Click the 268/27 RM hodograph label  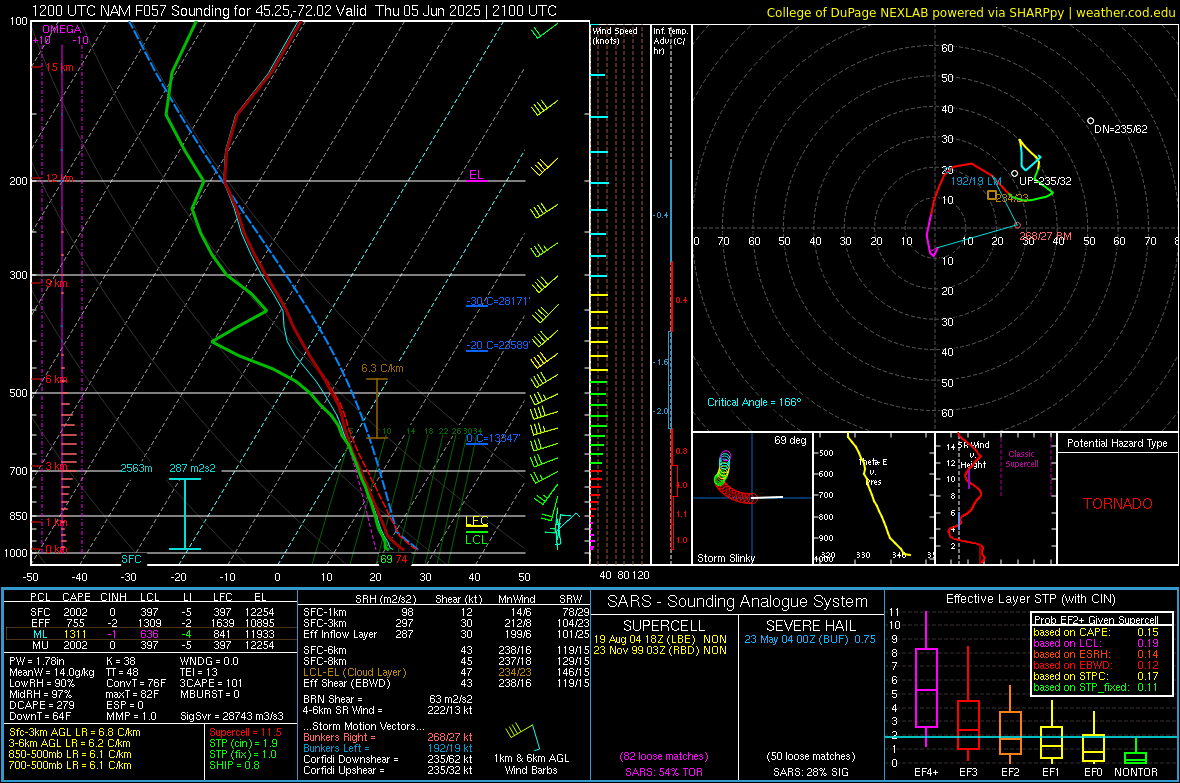click(1045, 236)
